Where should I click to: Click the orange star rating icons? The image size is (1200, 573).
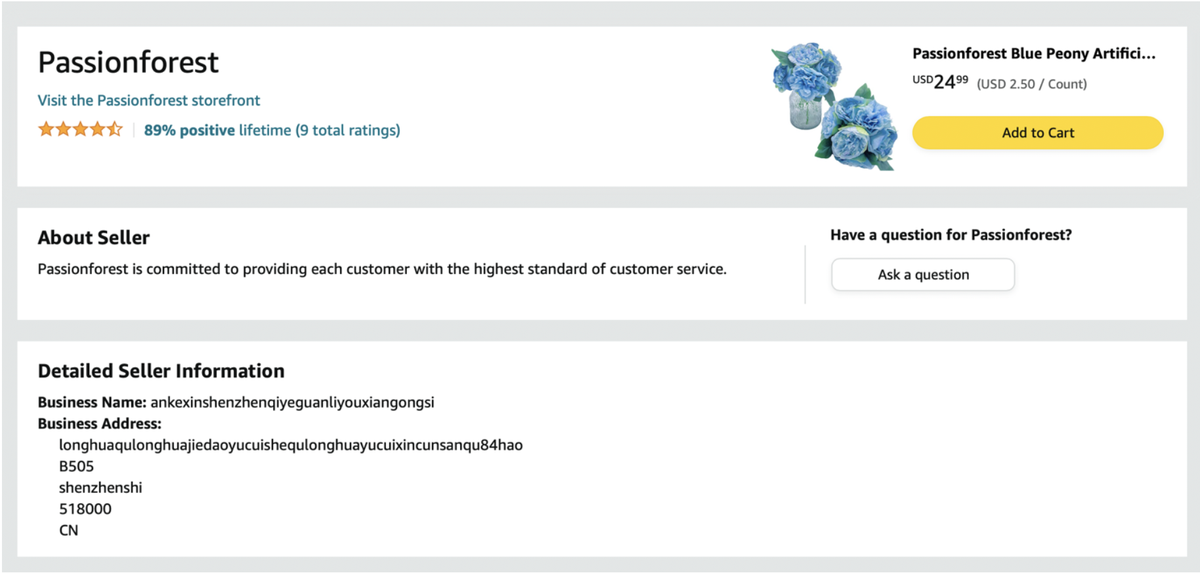coord(80,129)
